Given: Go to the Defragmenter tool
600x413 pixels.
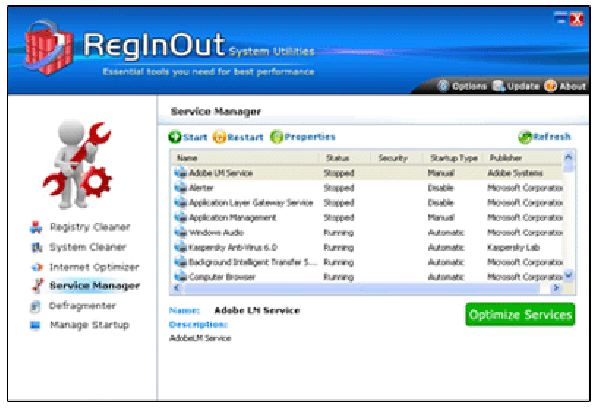Looking at the screenshot, I should [82, 306].
